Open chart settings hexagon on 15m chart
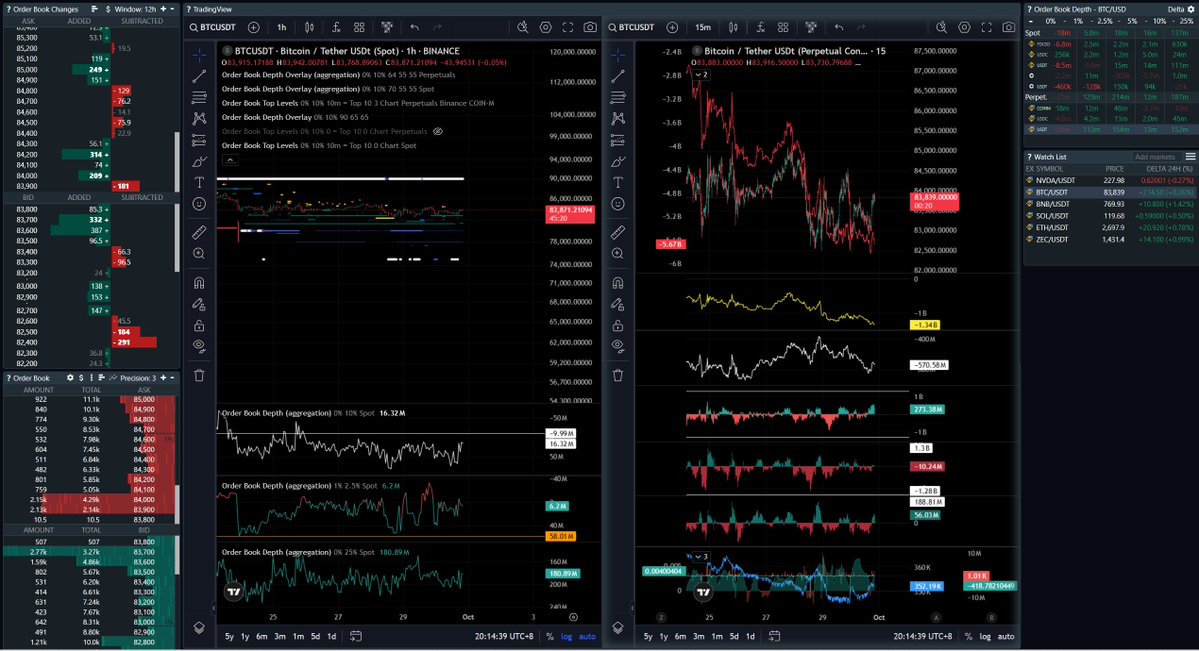Screen dimensions: 1199x651 tap(964, 28)
